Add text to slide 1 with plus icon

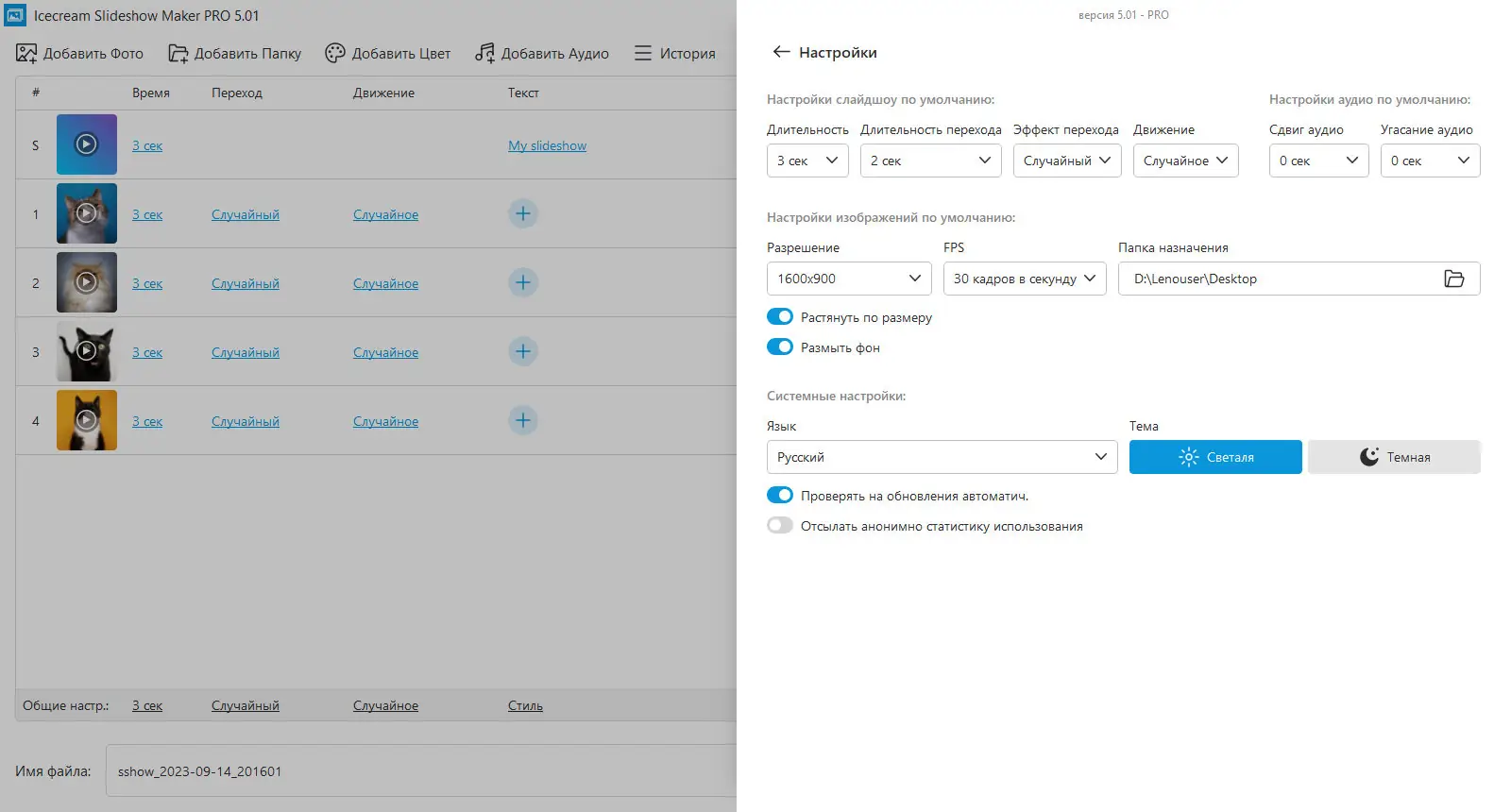(523, 213)
